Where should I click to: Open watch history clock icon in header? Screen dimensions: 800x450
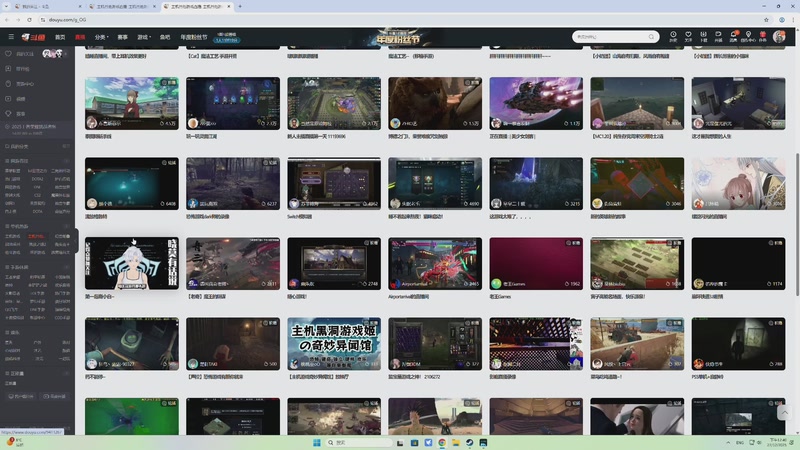pyautogui.click(x=673, y=36)
